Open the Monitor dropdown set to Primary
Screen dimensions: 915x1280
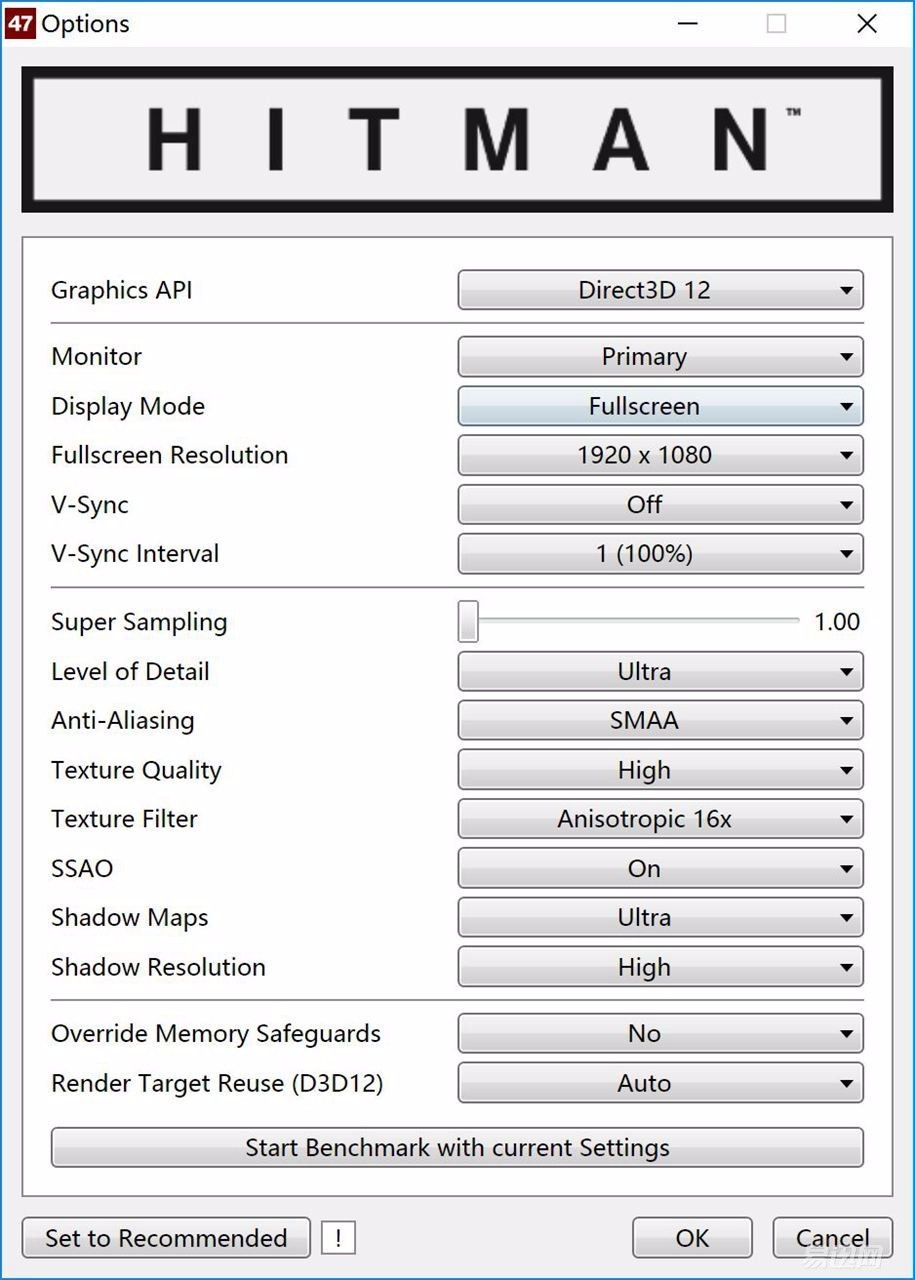660,357
